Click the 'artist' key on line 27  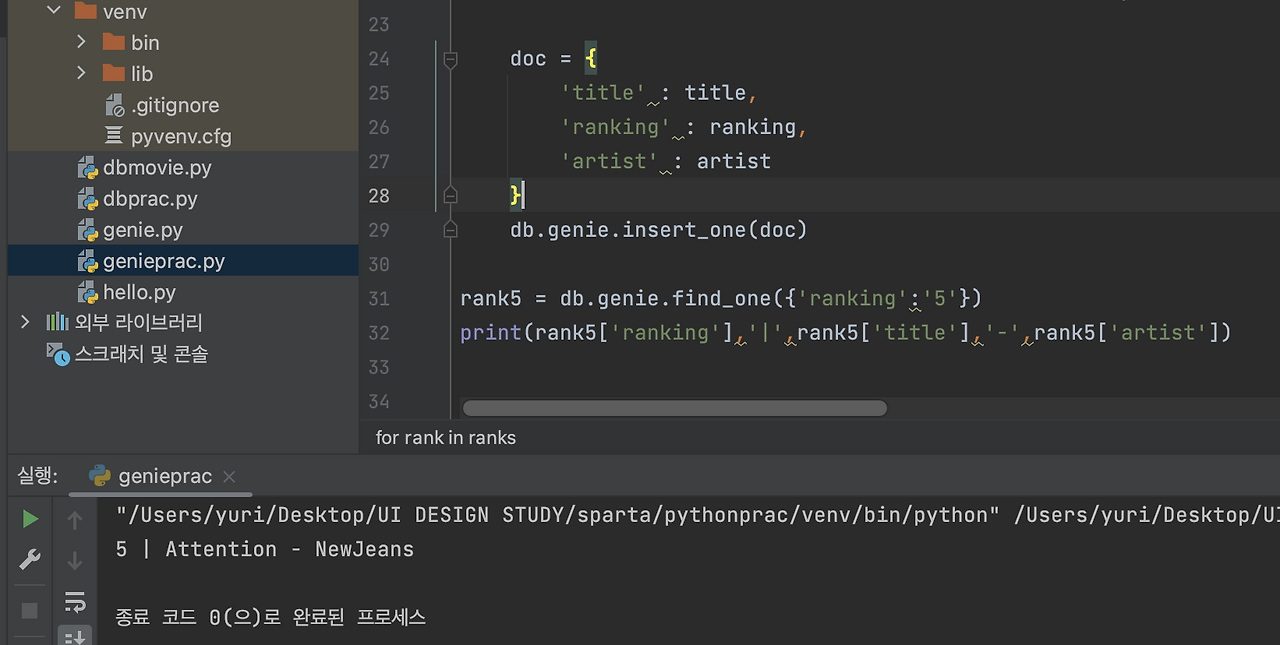(609, 161)
